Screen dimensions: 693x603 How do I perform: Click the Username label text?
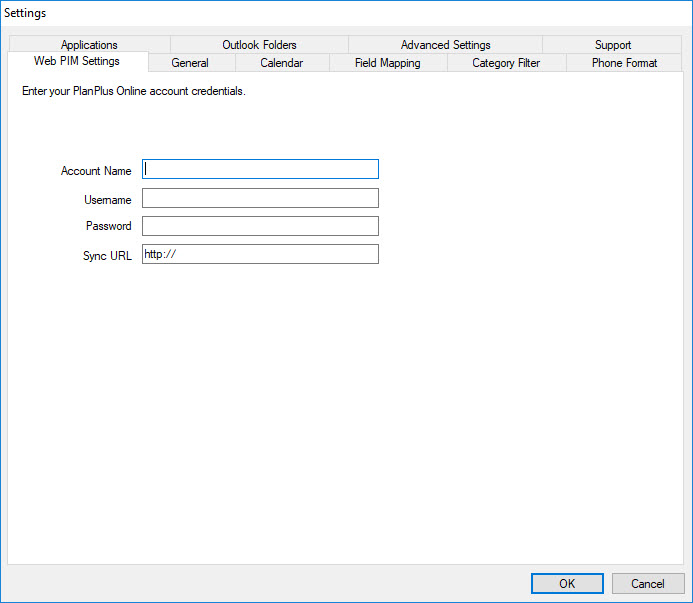point(108,200)
